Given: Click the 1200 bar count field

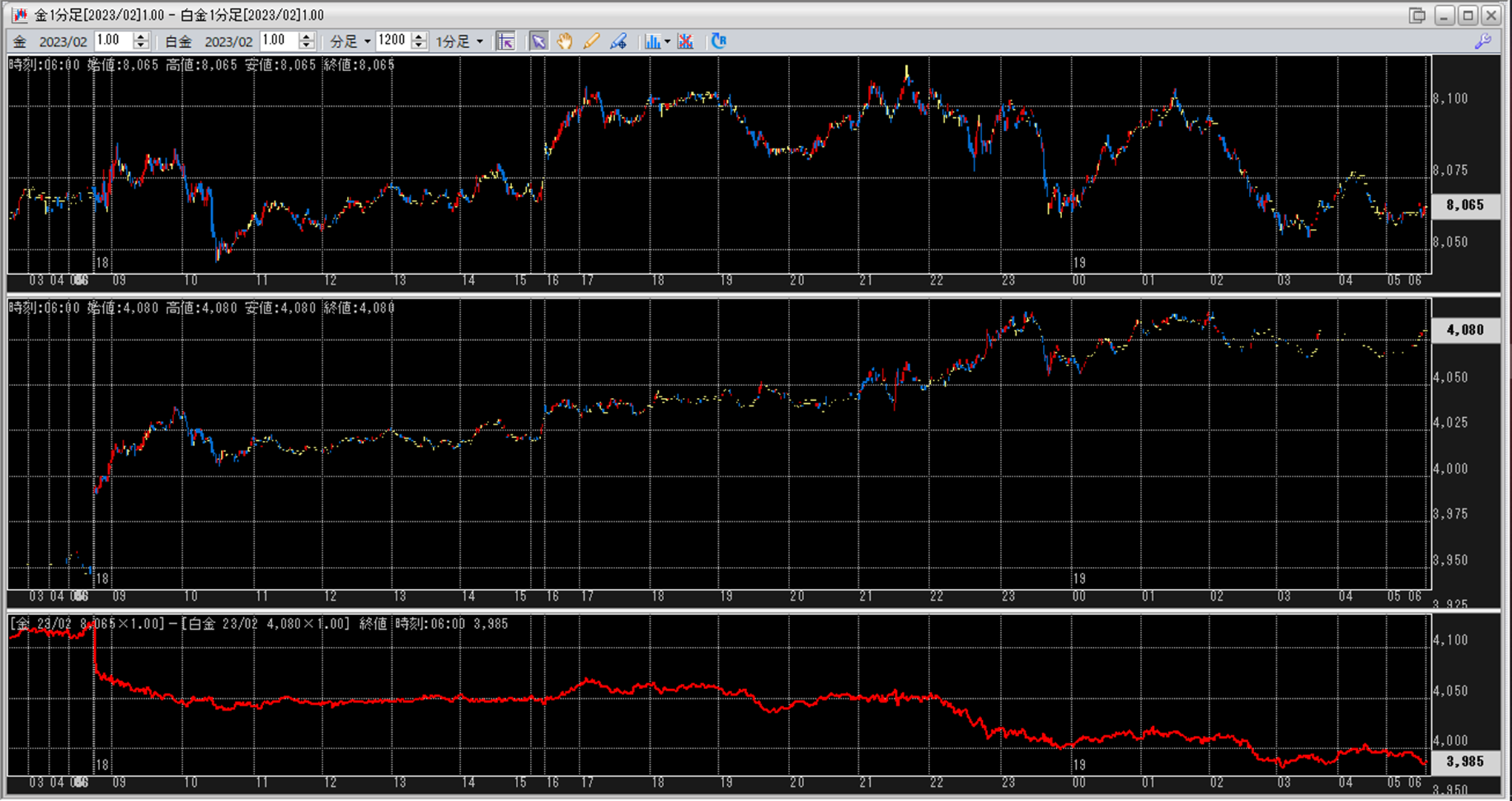Looking at the screenshot, I should pyautogui.click(x=392, y=41).
